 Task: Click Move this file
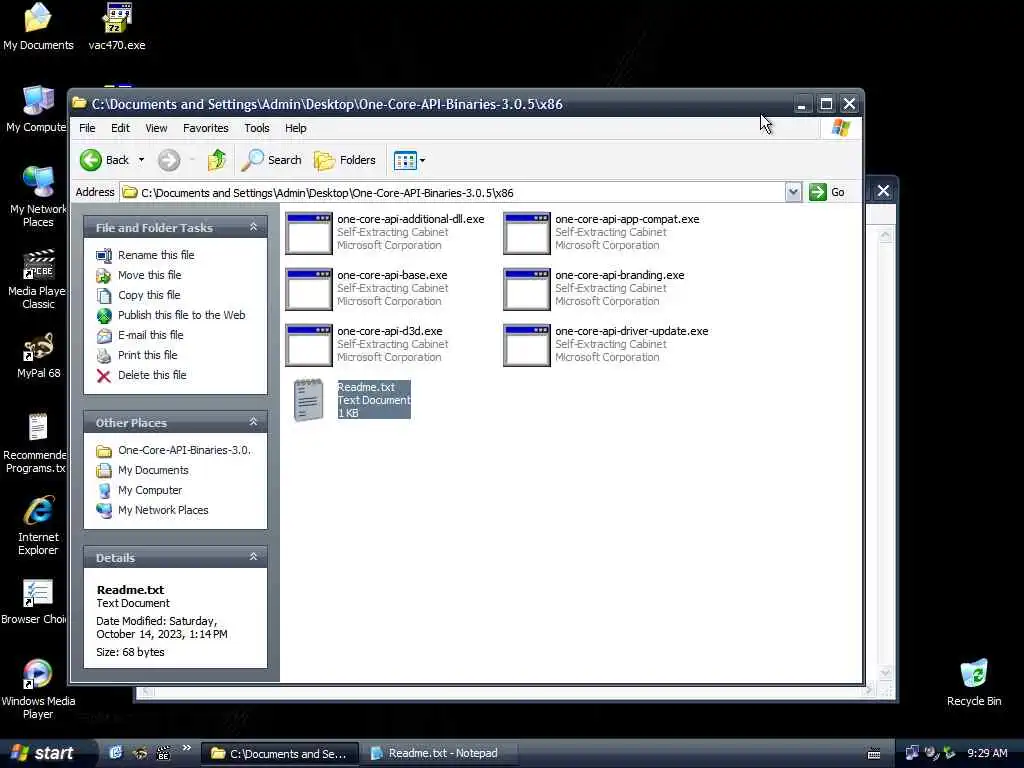coord(138,275)
